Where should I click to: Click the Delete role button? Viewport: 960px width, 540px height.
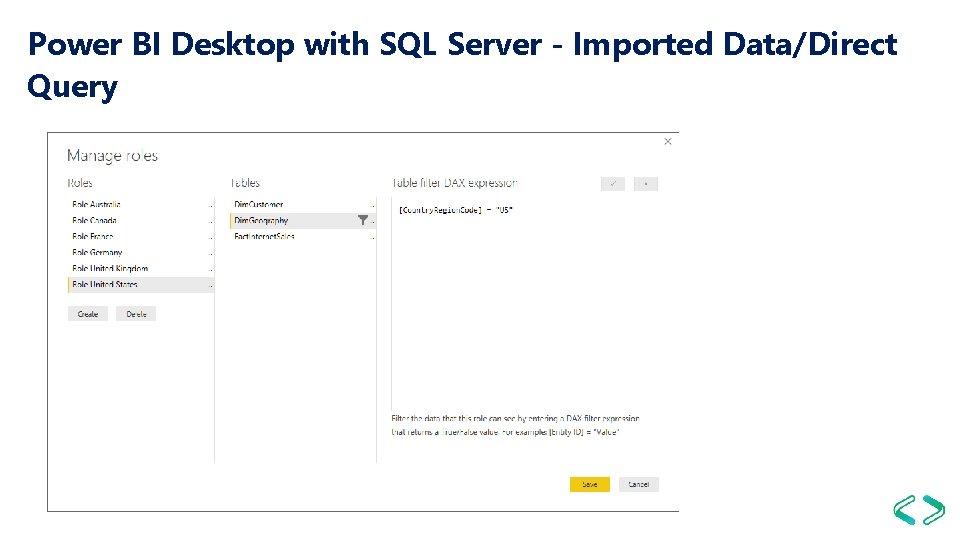click(136, 314)
